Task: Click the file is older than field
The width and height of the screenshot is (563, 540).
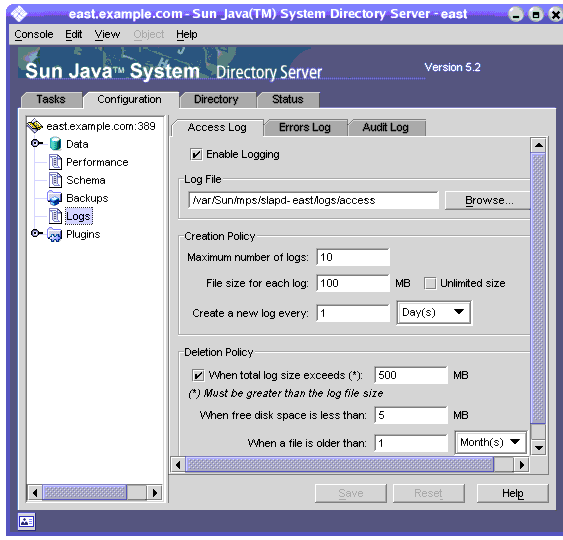Action: click(x=411, y=443)
